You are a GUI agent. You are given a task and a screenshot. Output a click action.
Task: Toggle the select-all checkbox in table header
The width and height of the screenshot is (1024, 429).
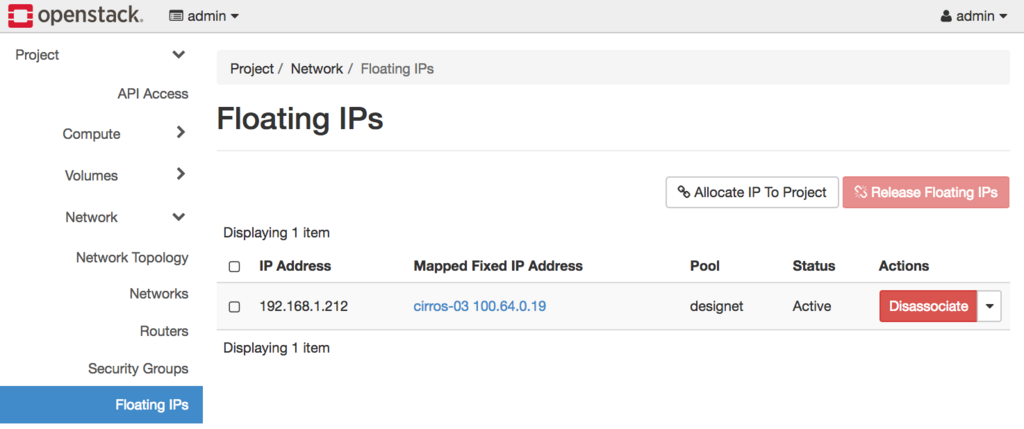coord(234,267)
